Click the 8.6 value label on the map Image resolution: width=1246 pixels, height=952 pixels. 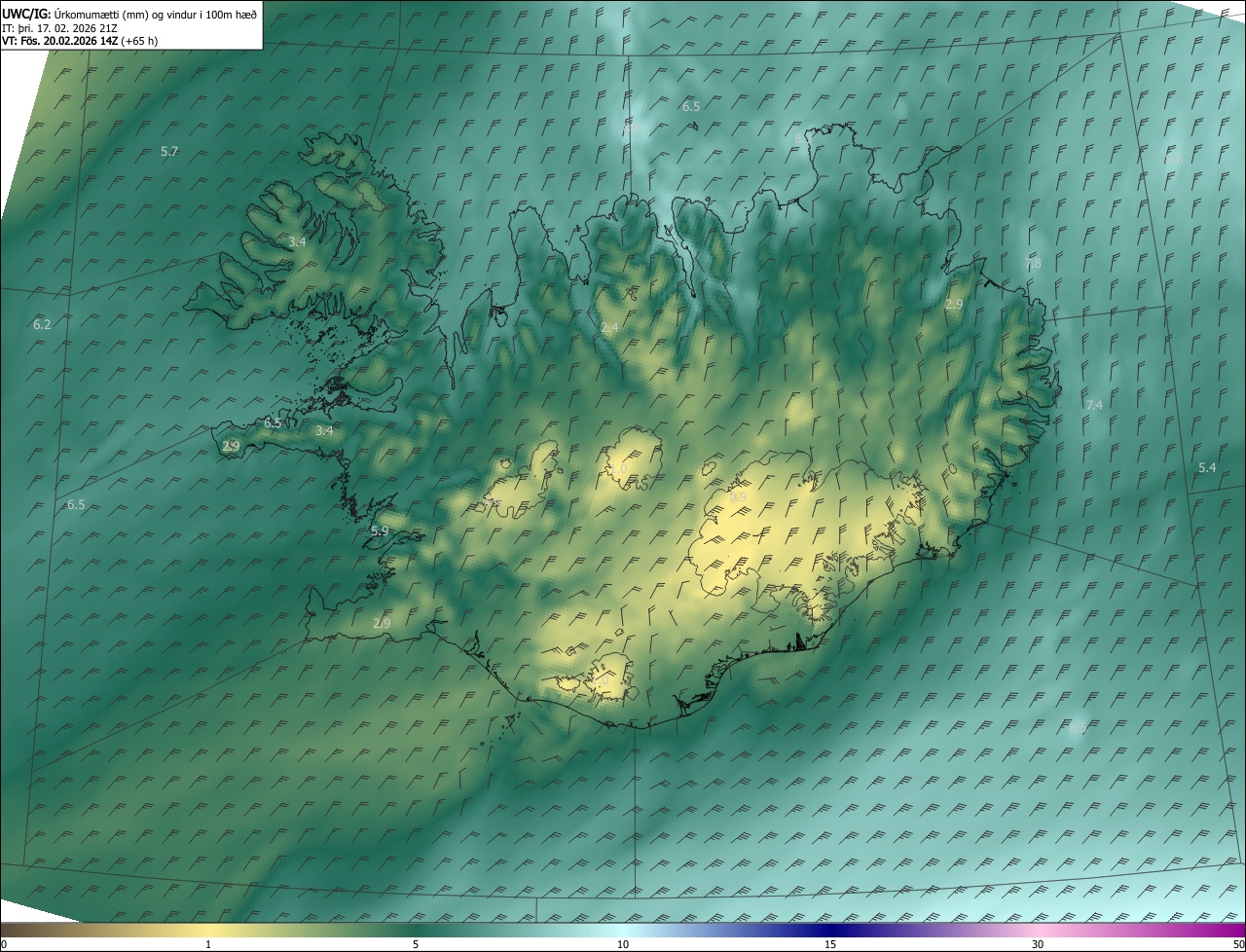point(1174,160)
